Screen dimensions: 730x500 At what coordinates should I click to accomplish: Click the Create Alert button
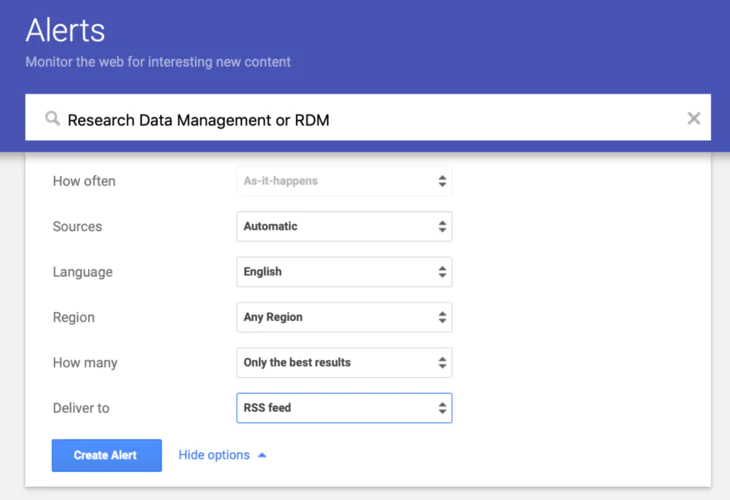107,455
